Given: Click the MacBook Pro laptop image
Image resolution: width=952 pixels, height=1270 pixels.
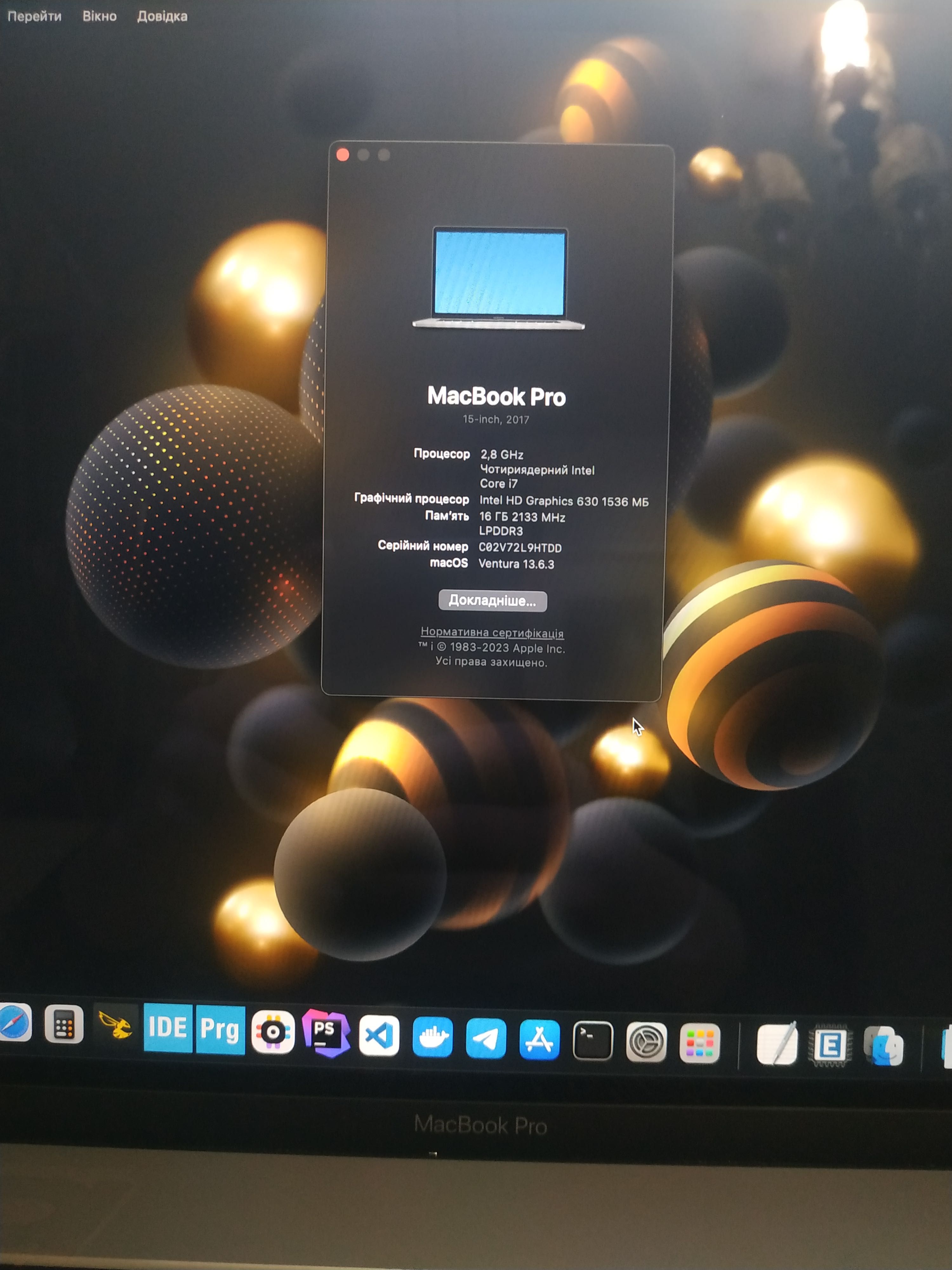Looking at the screenshot, I should coord(499,278).
